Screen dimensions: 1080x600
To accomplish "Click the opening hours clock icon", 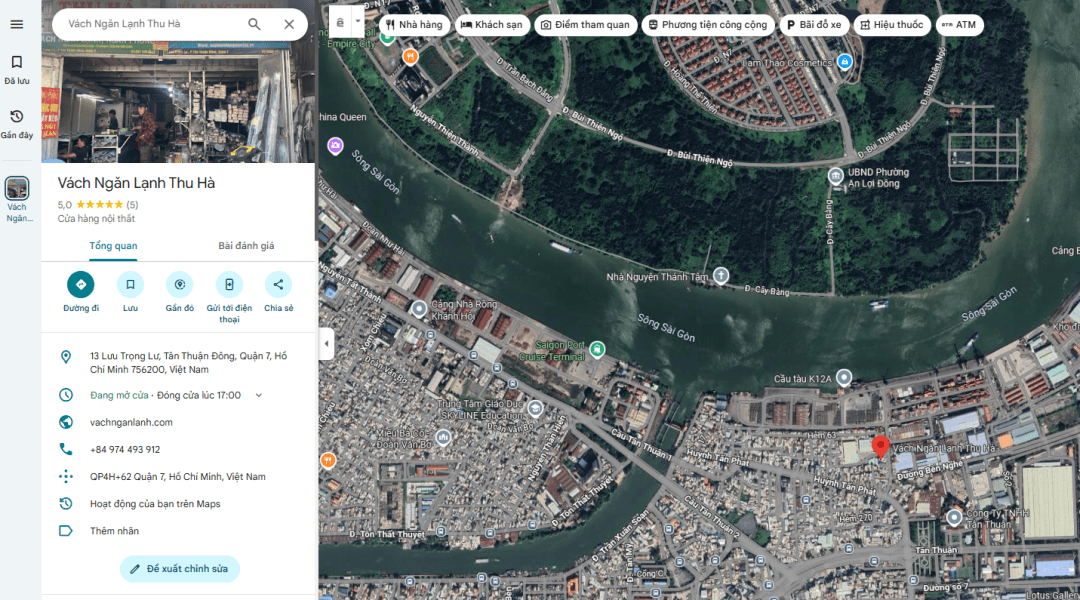I will point(65,395).
